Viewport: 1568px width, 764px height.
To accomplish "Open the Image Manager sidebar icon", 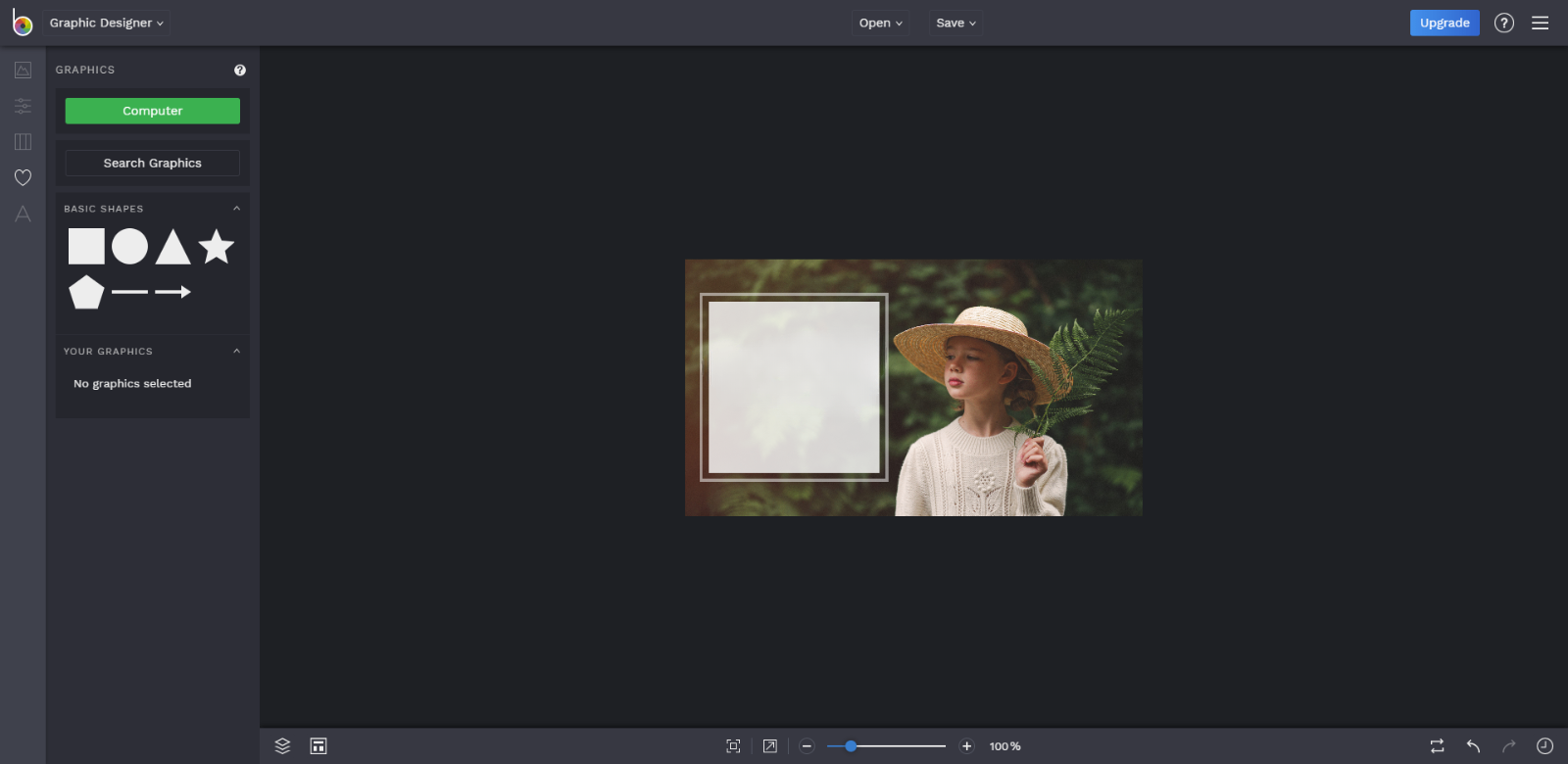I will (23, 70).
